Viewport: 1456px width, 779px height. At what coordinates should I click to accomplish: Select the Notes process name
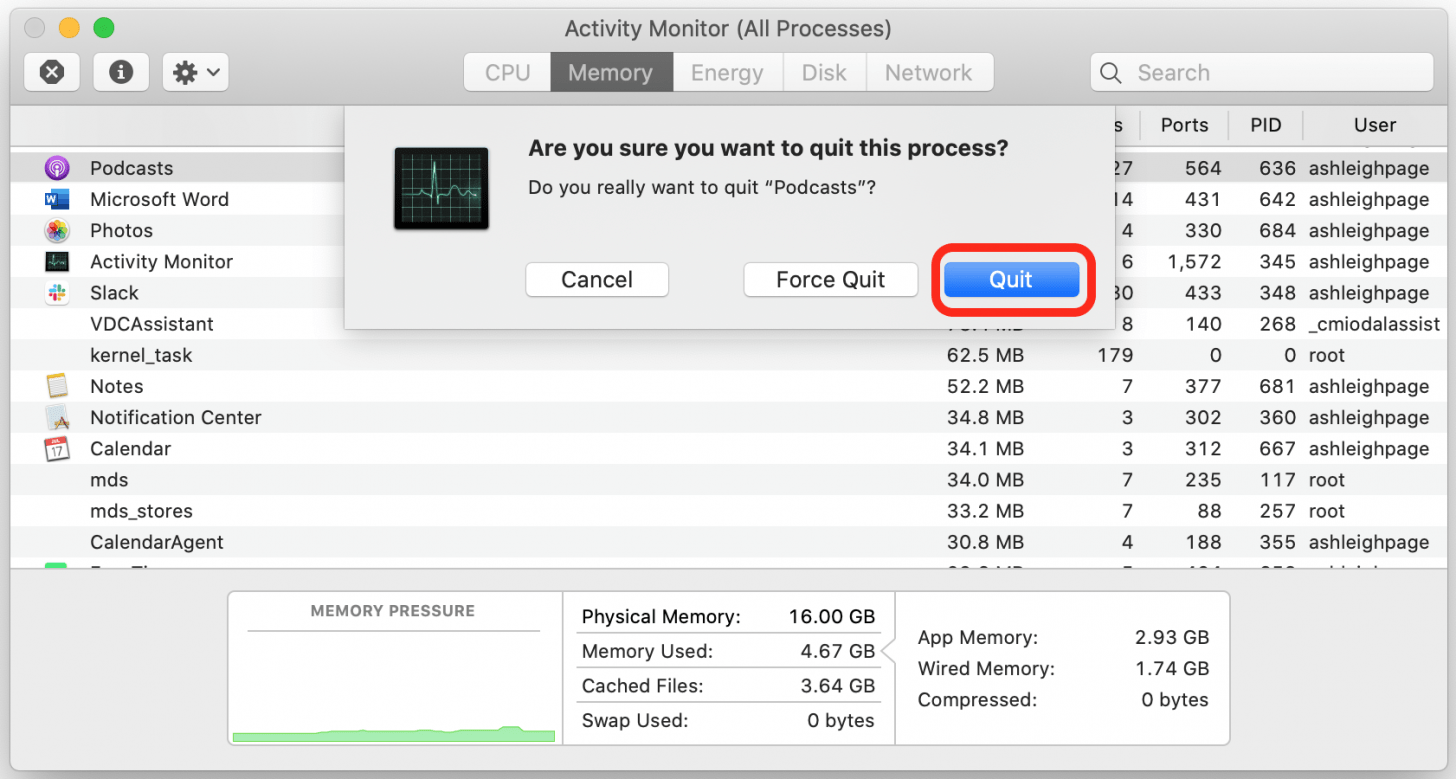pos(116,386)
